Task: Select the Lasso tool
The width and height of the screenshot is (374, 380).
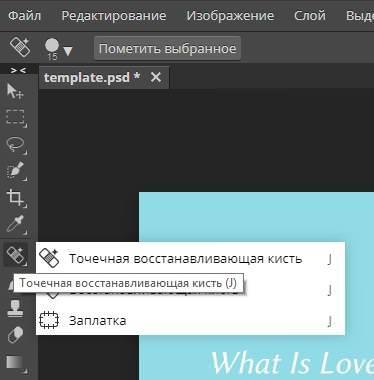Action: click(16, 145)
